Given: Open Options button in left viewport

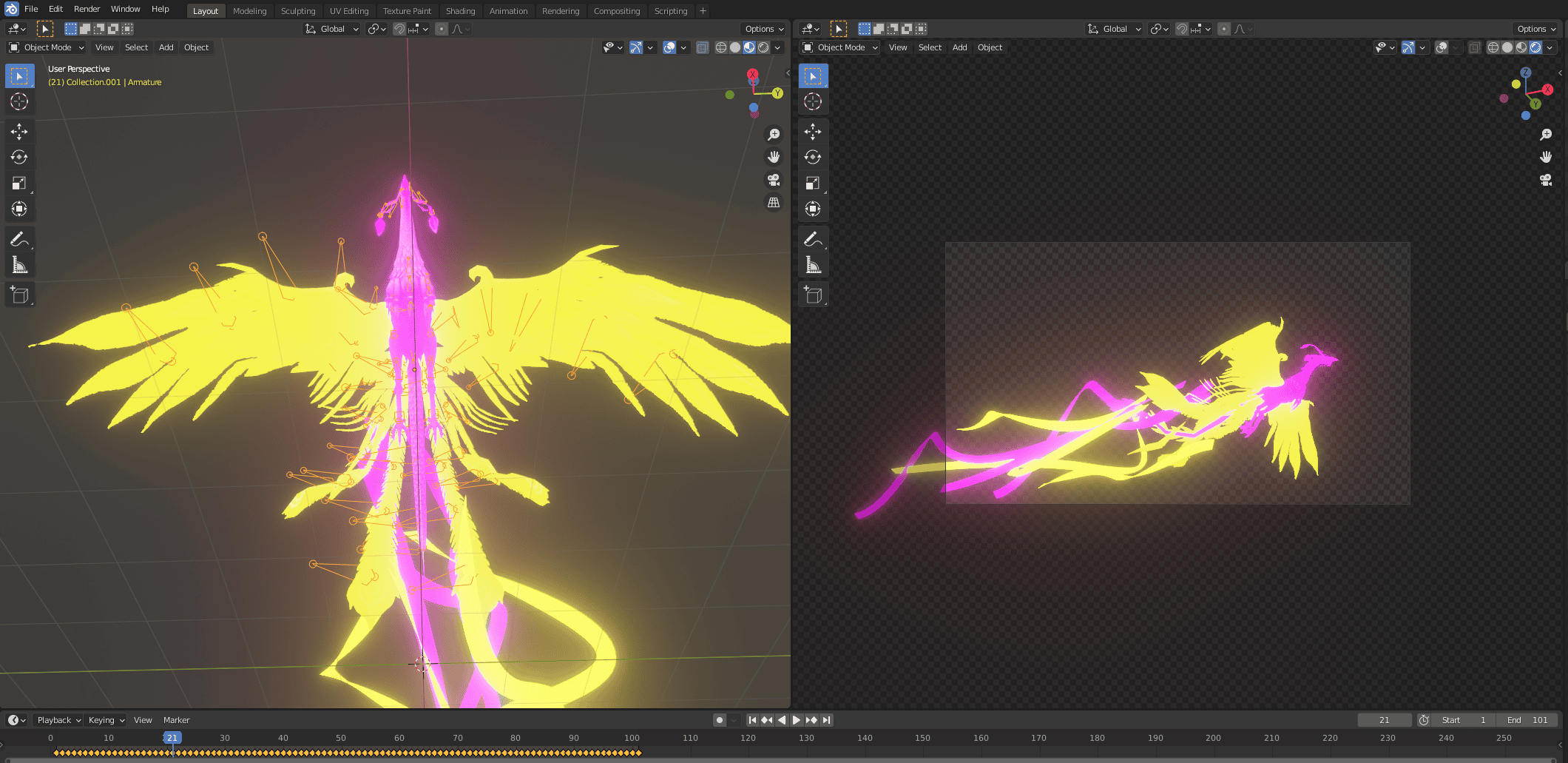Looking at the screenshot, I should pyautogui.click(x=764, y=29).
